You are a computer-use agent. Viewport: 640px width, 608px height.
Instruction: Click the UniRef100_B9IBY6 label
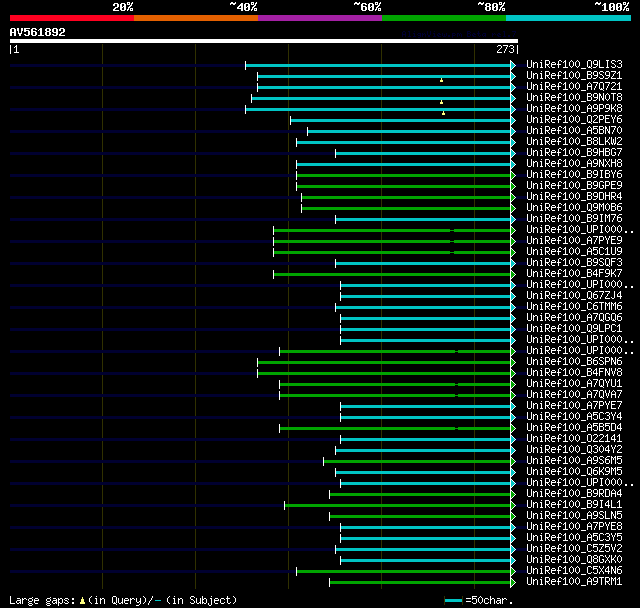(574, 175)
